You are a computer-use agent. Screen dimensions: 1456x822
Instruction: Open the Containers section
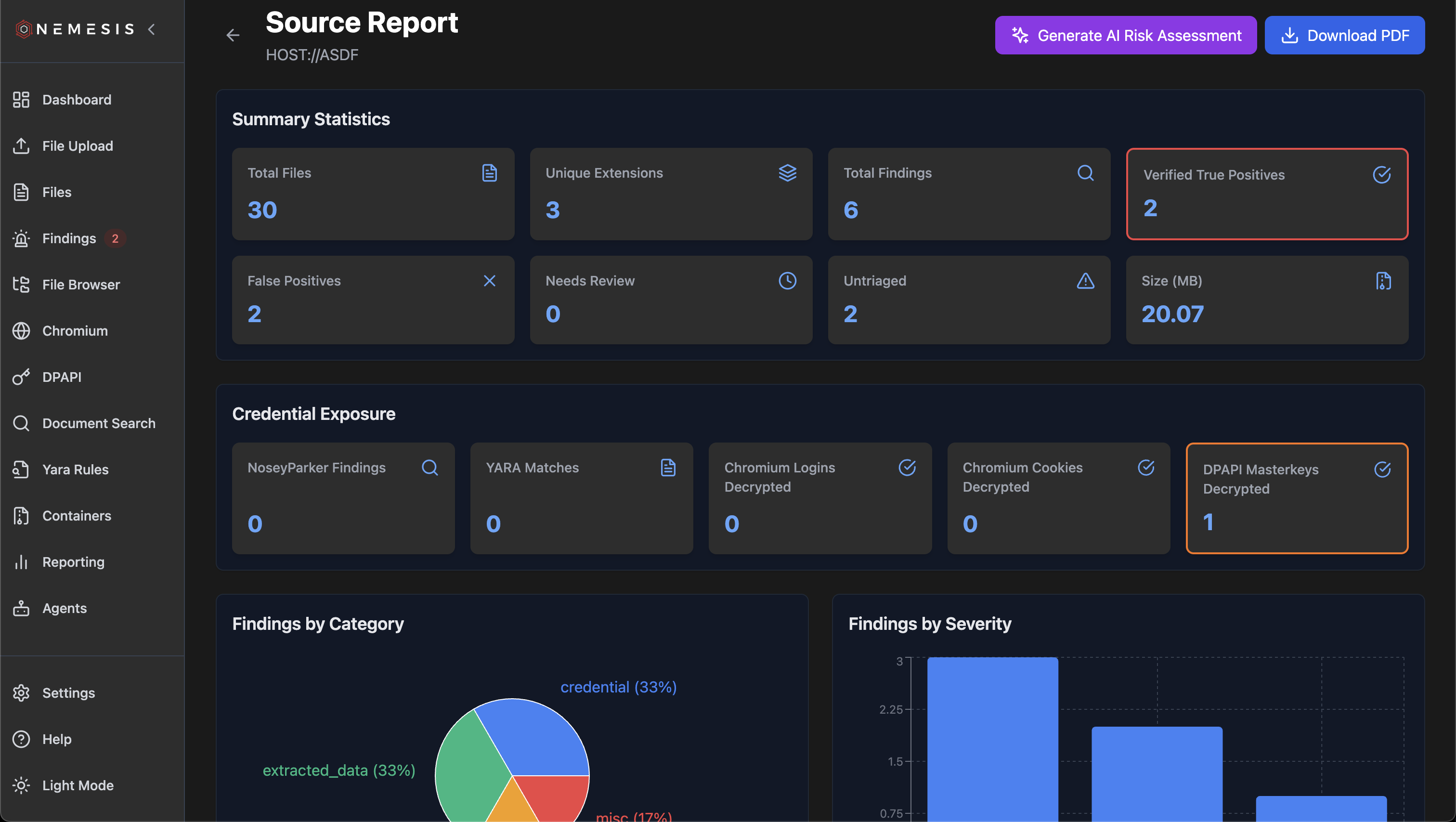[76, 516]
